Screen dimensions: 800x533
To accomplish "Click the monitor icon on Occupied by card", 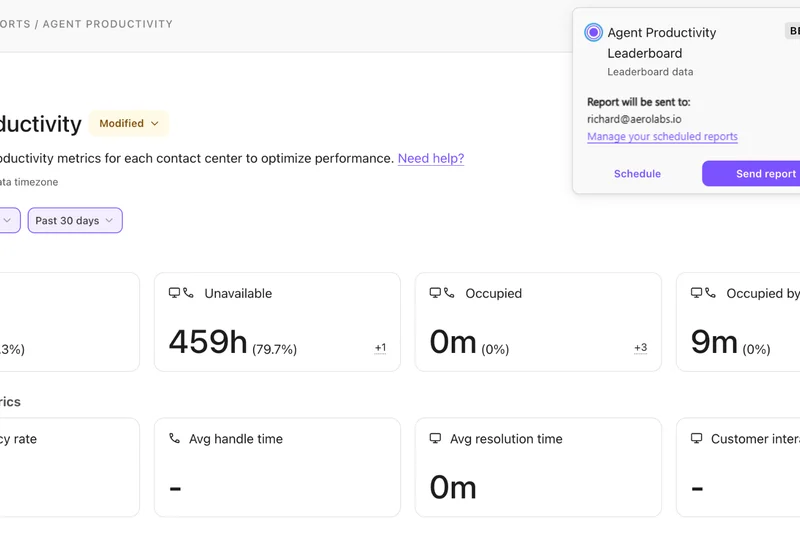I will click(697, 293).
